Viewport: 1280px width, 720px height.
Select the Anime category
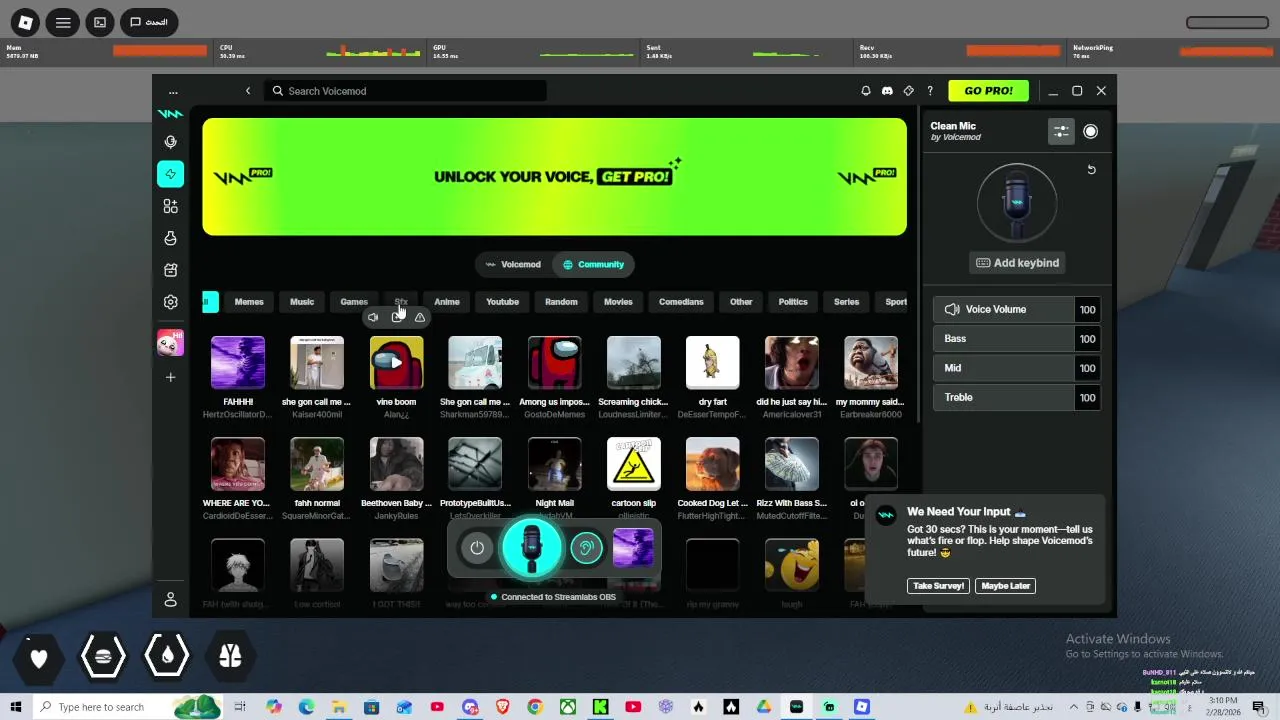click(x=447, y=302)
